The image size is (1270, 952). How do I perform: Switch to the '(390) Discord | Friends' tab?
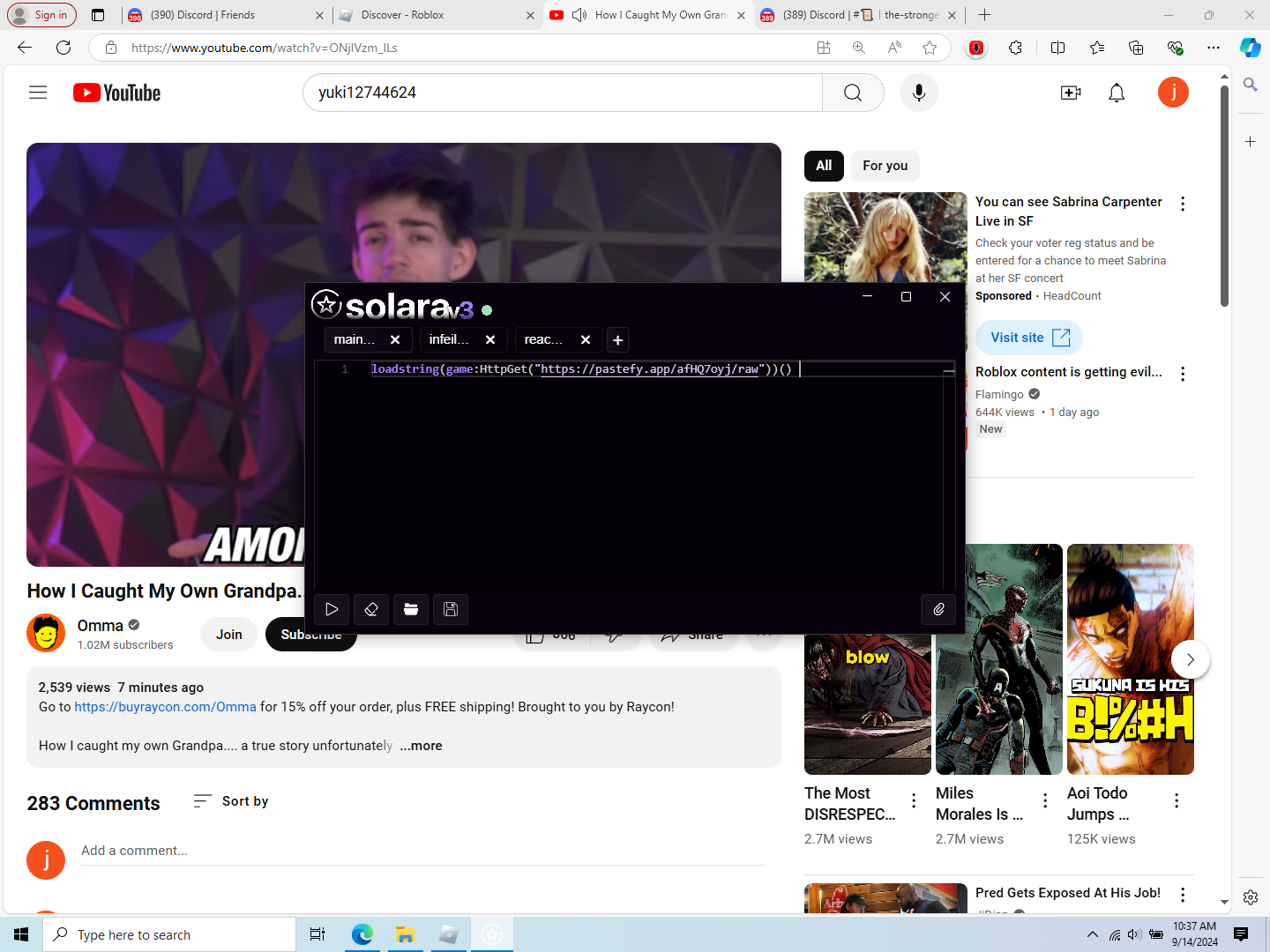225,15
